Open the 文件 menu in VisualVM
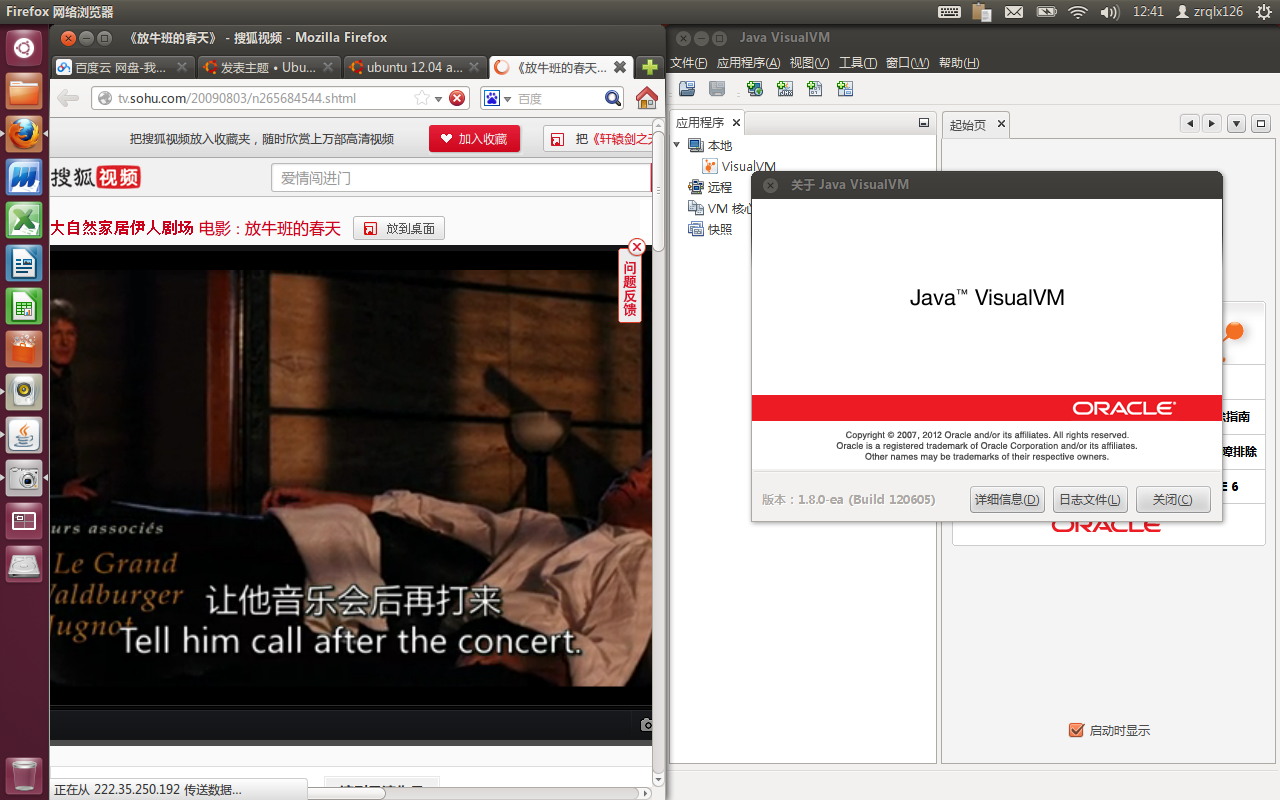The height and width of the screenshot is (800, 1280). click(x=688, y=63)
